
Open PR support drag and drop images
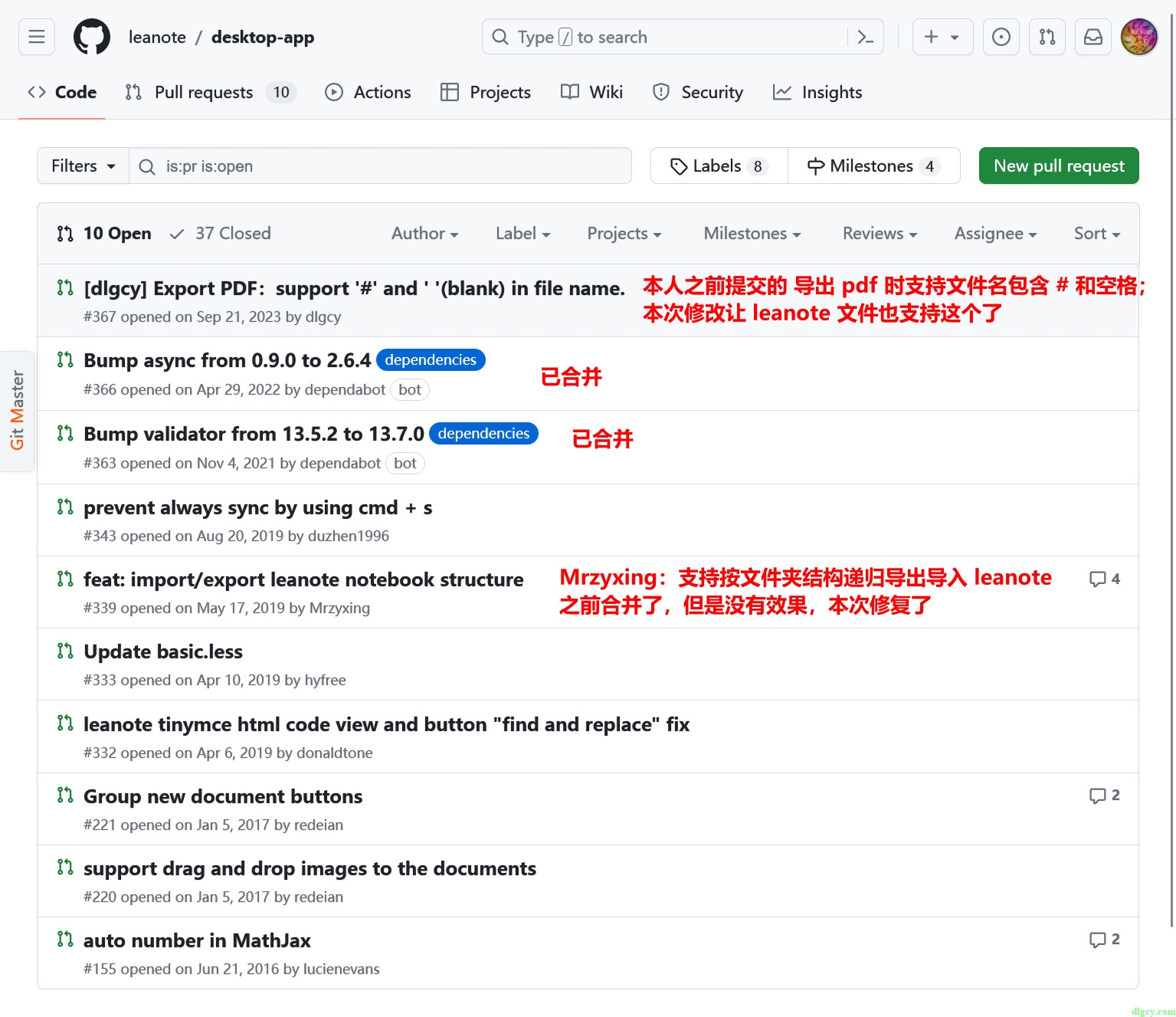click(x=310, y=868)
